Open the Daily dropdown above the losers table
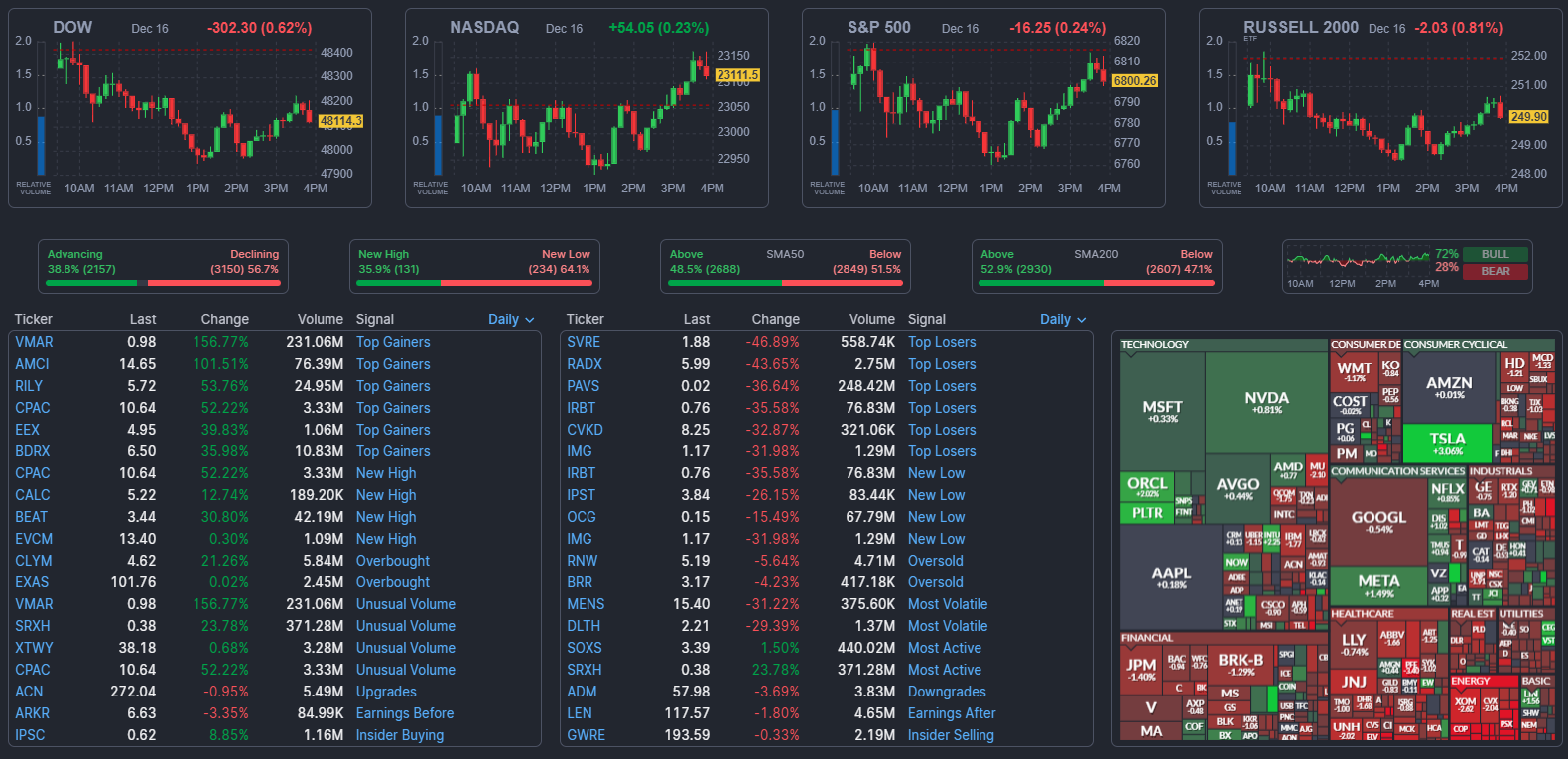Viewport: 1568px width, 759px height. tap(1063, 319)
